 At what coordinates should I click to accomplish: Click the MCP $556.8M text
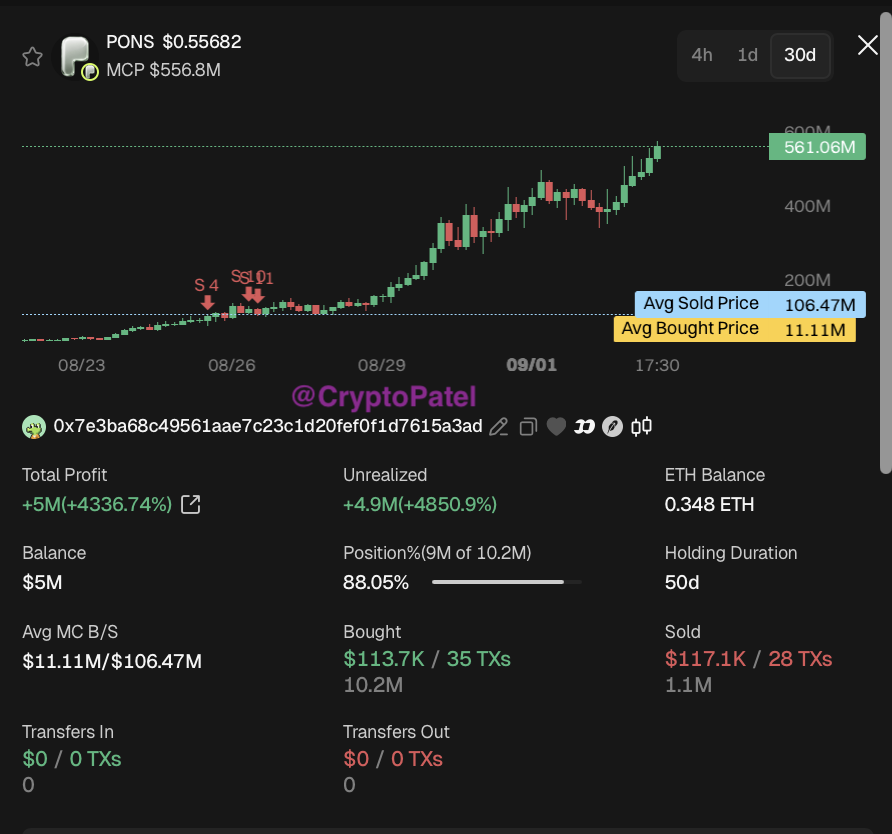point(163,70)
